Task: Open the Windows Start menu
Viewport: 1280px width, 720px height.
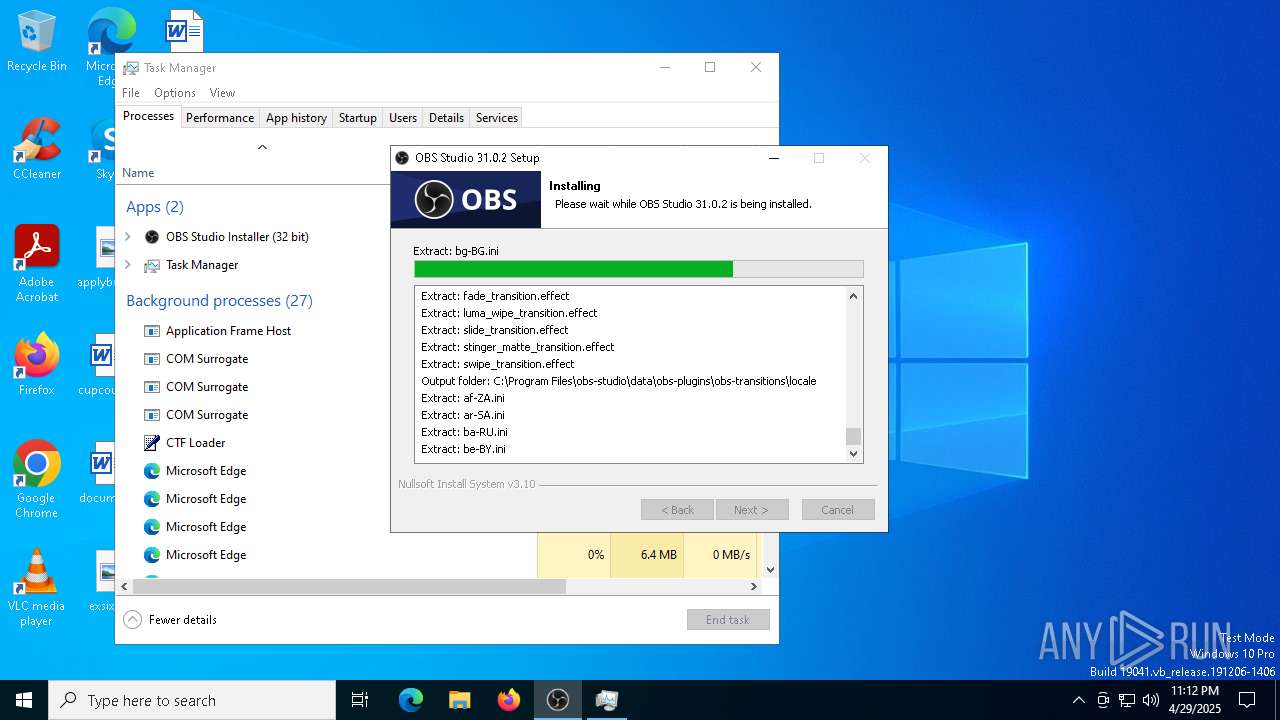Action: point(24,700)
